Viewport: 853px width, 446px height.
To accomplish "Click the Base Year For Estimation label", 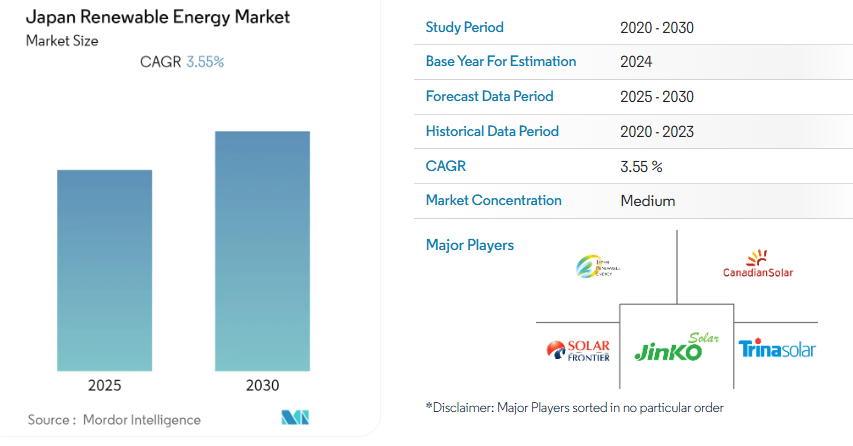I will click(x=500, y=61).
